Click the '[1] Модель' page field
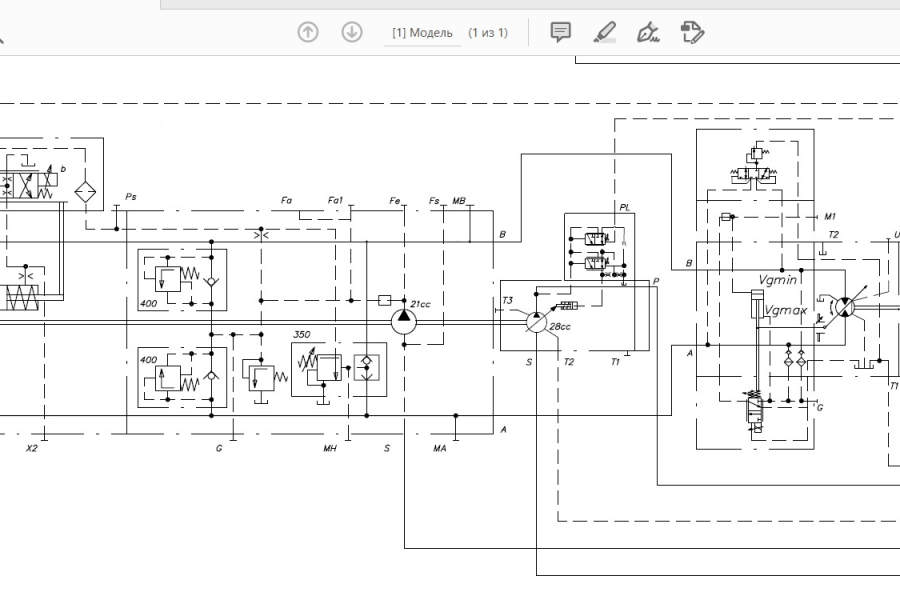This screenshot has height=600, width=900. point(422,33)
